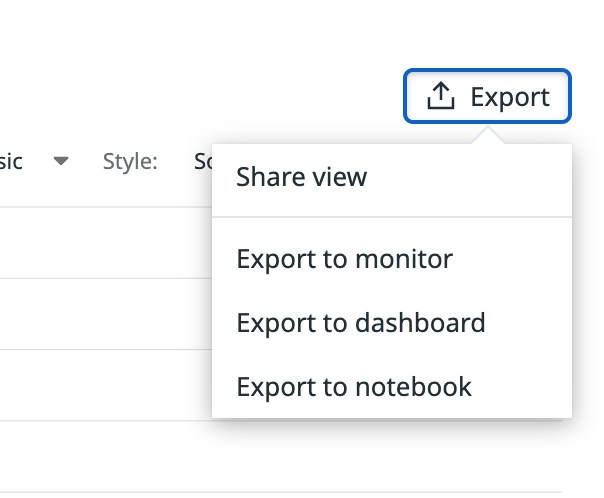Click the Export button label
Screen dimensions: 604x498
pos(510,97)
